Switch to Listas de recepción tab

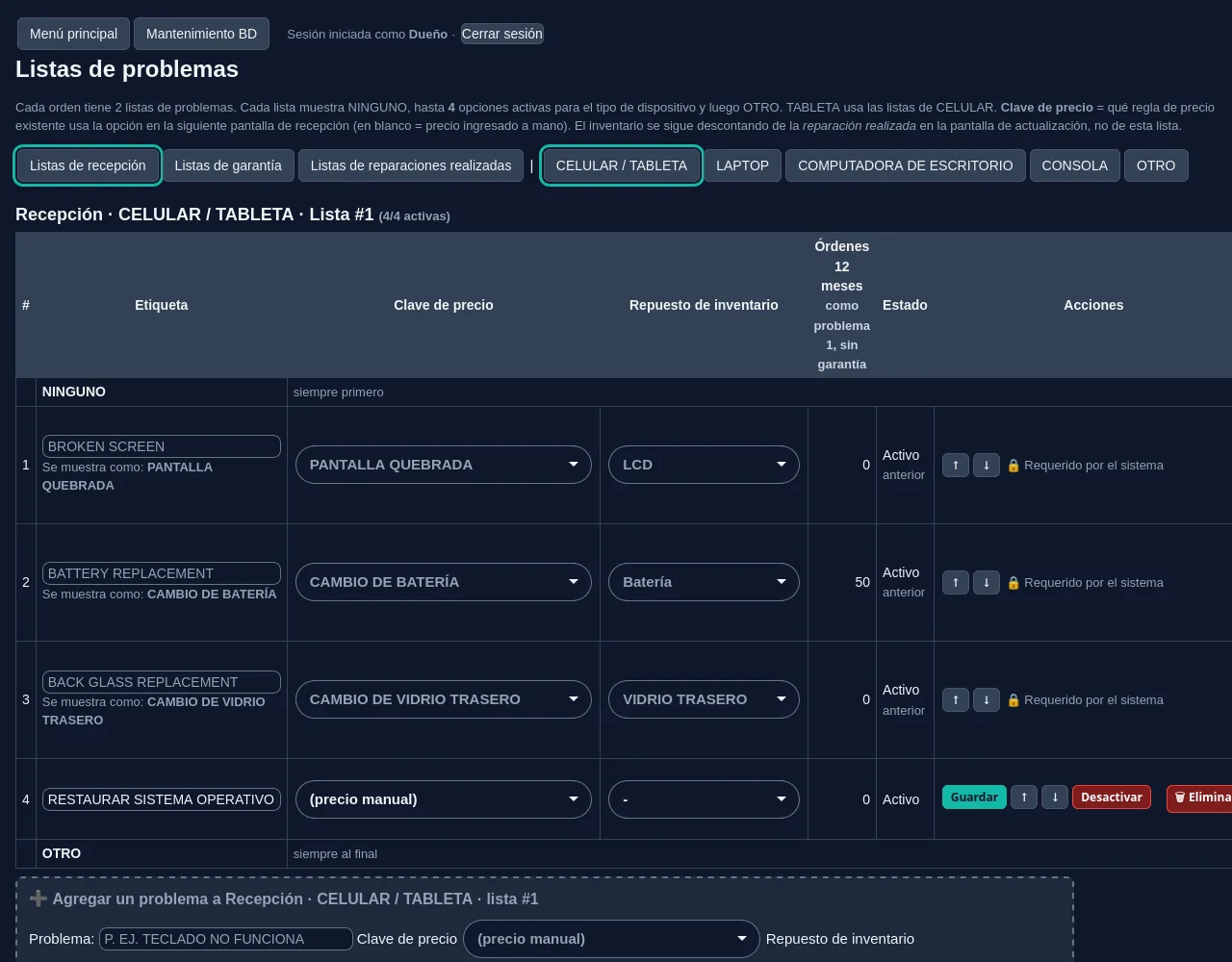(x=88, y=165)
